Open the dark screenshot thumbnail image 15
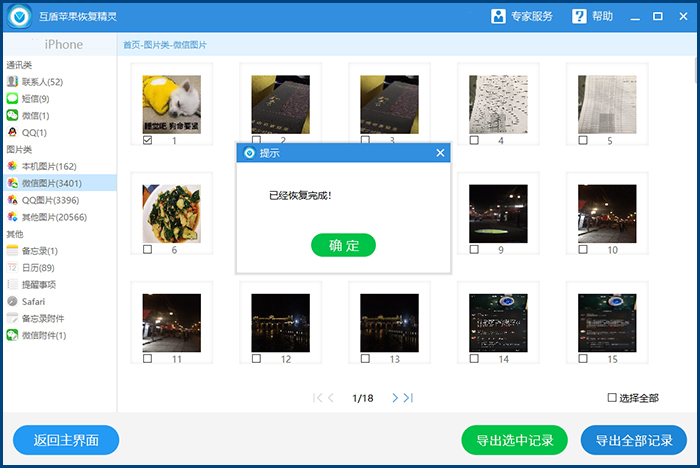Image resolution: width=700 pixels, height=468 pixels. click(607, 322)
